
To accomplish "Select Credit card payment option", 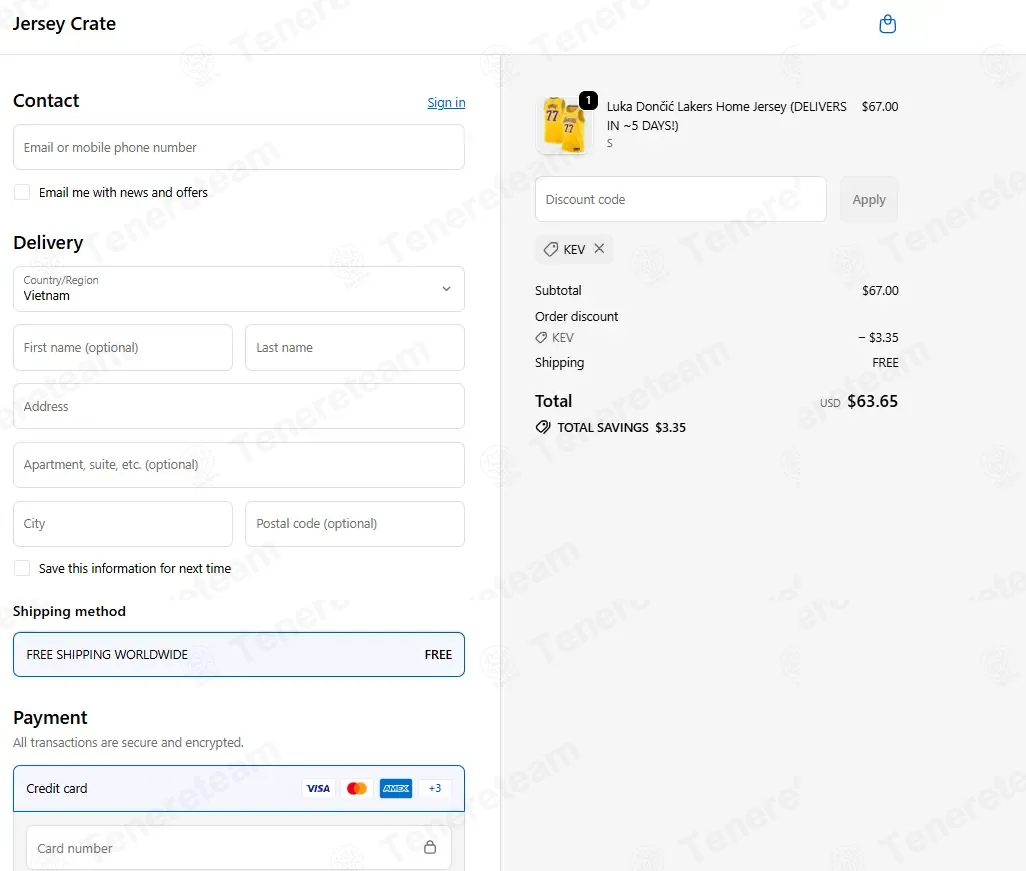I will (x=239, y=789).
